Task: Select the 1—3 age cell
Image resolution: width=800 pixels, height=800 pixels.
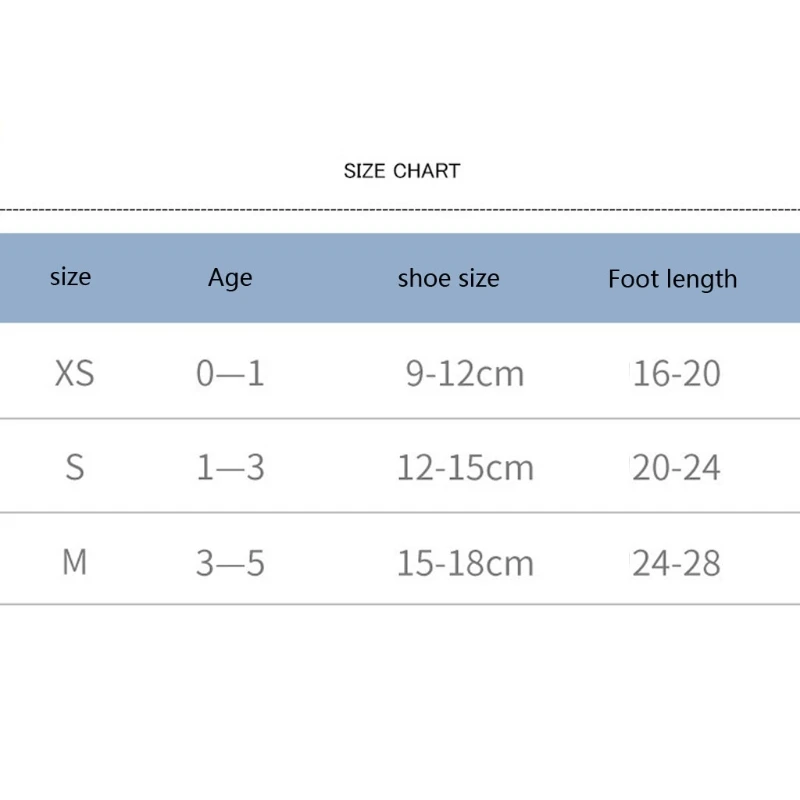Action: tap(230, 468)
